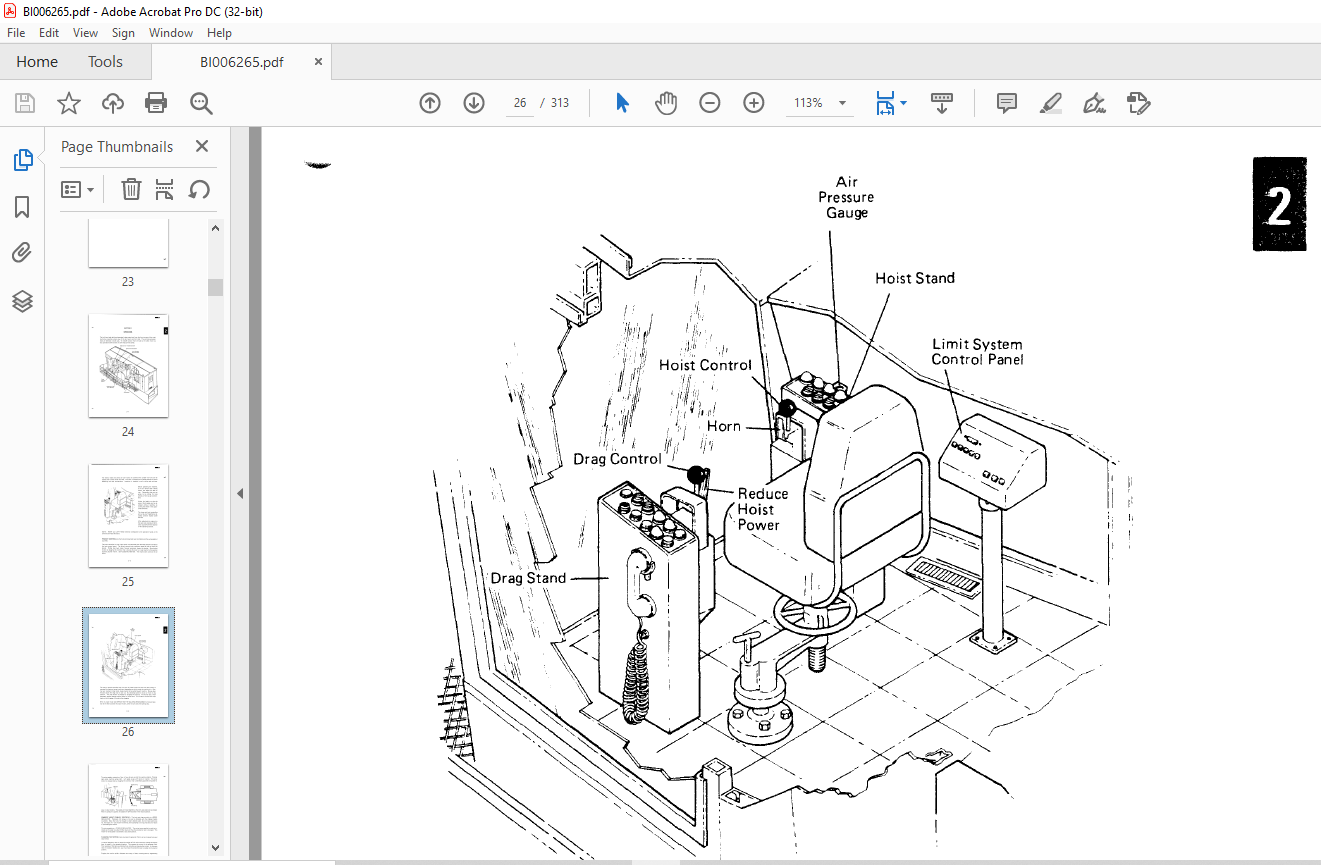
Task: Expand page display options dropdown arrow
Action: (904, 103)
